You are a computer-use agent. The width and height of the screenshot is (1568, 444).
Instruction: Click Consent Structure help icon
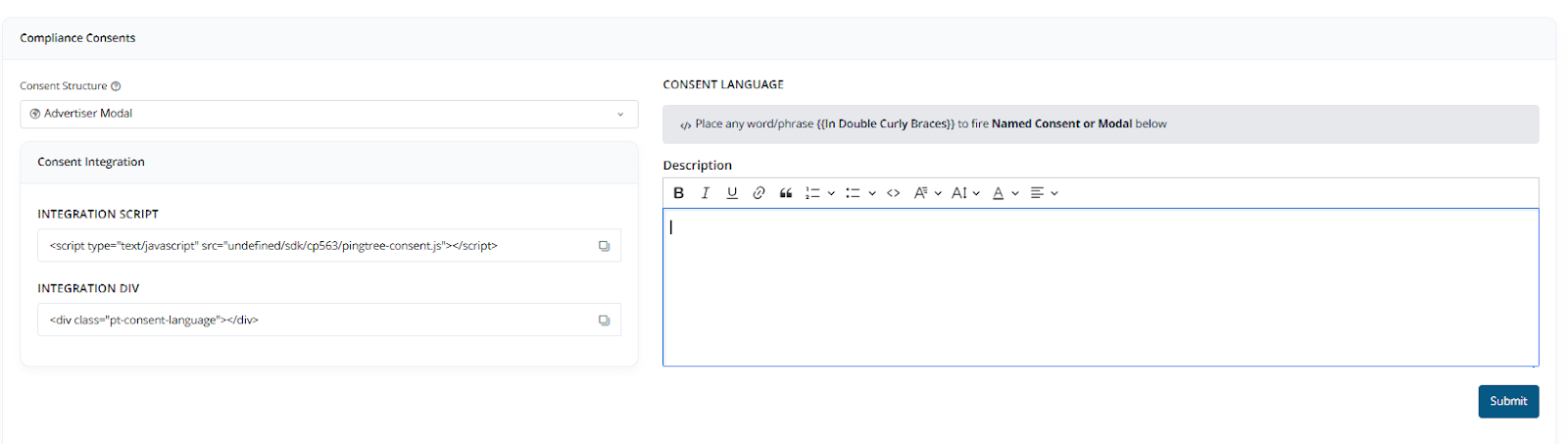[x=116, y=86]
